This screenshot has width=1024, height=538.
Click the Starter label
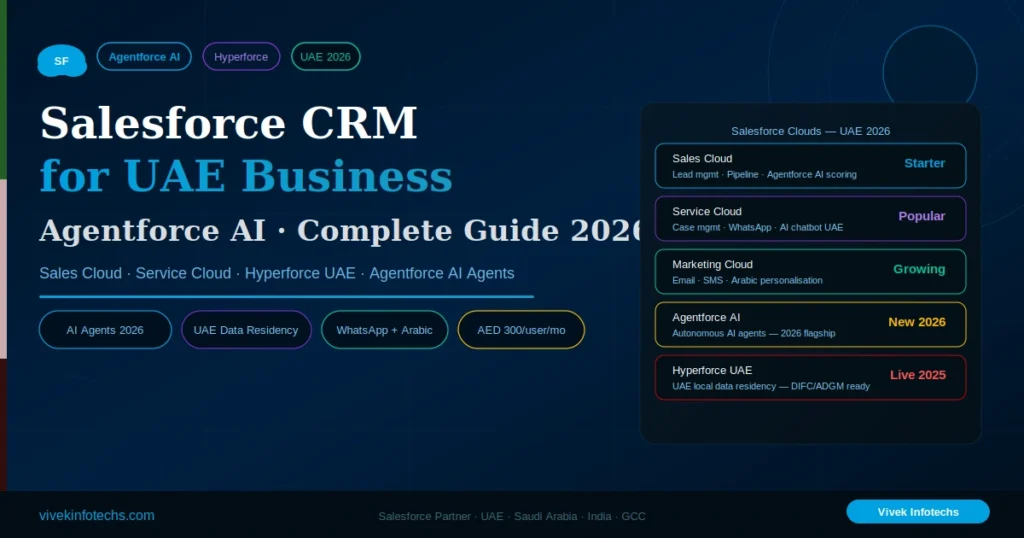pyautogui.click(x=924, y=163)
